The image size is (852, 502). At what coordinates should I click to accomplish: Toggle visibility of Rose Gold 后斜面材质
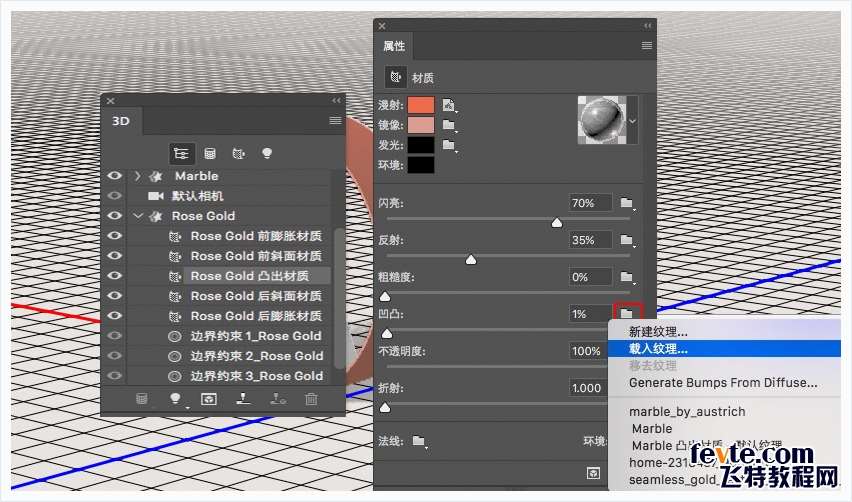(x=114, y=296)
